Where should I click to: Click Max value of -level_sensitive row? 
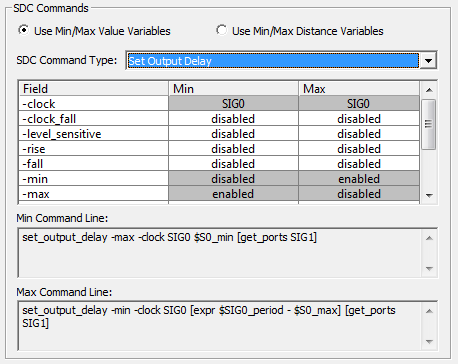pos(359,134)
